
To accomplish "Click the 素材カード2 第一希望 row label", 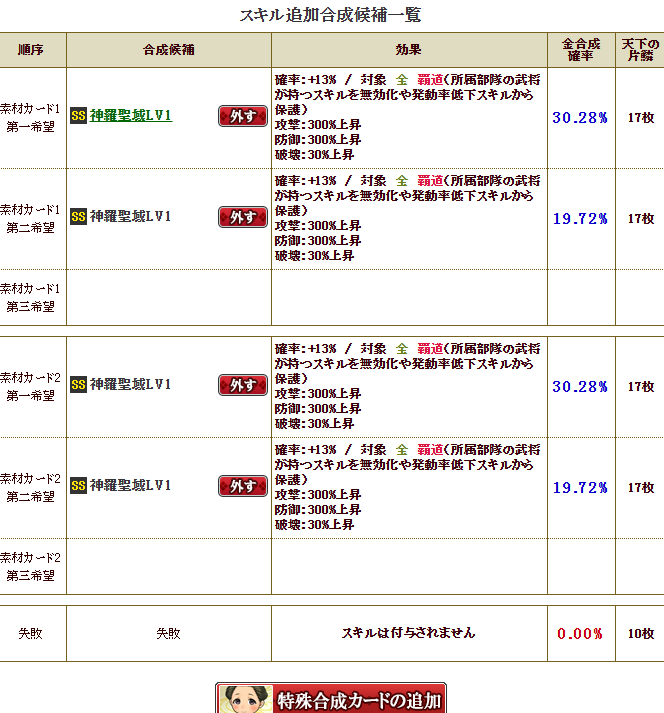I will pos(30,387).
